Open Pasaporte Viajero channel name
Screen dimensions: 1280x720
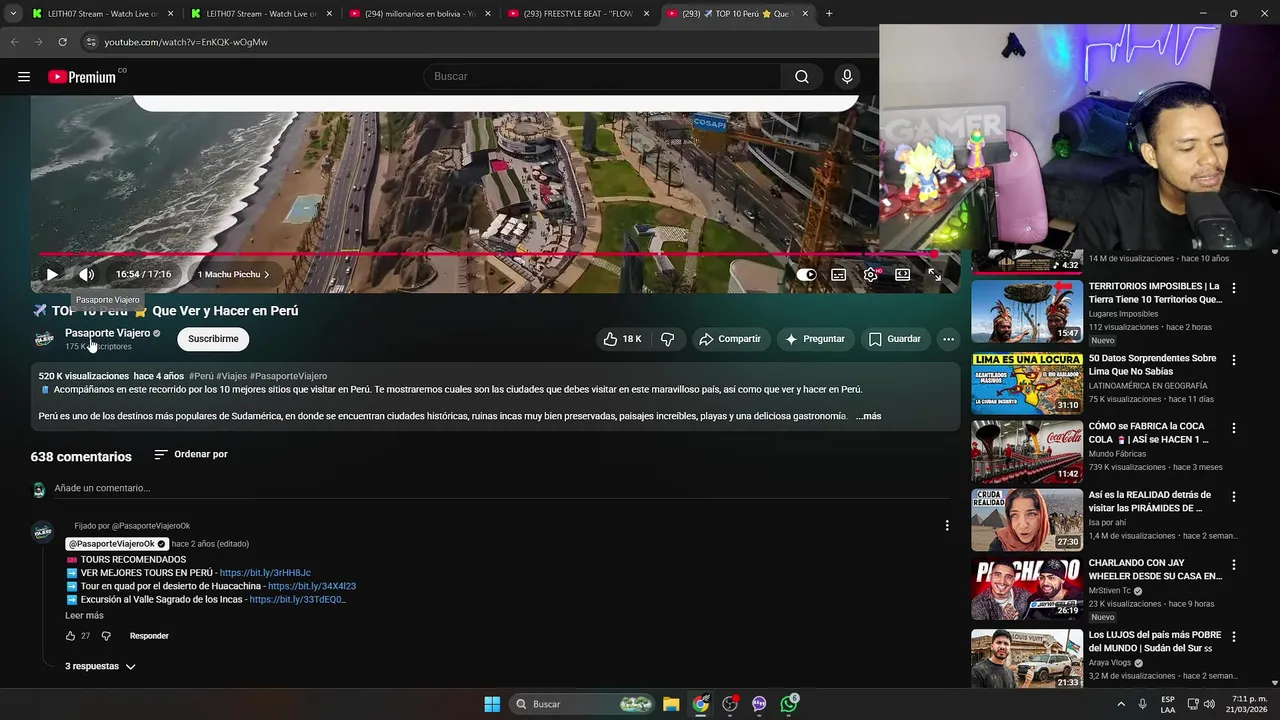(107, 333)
